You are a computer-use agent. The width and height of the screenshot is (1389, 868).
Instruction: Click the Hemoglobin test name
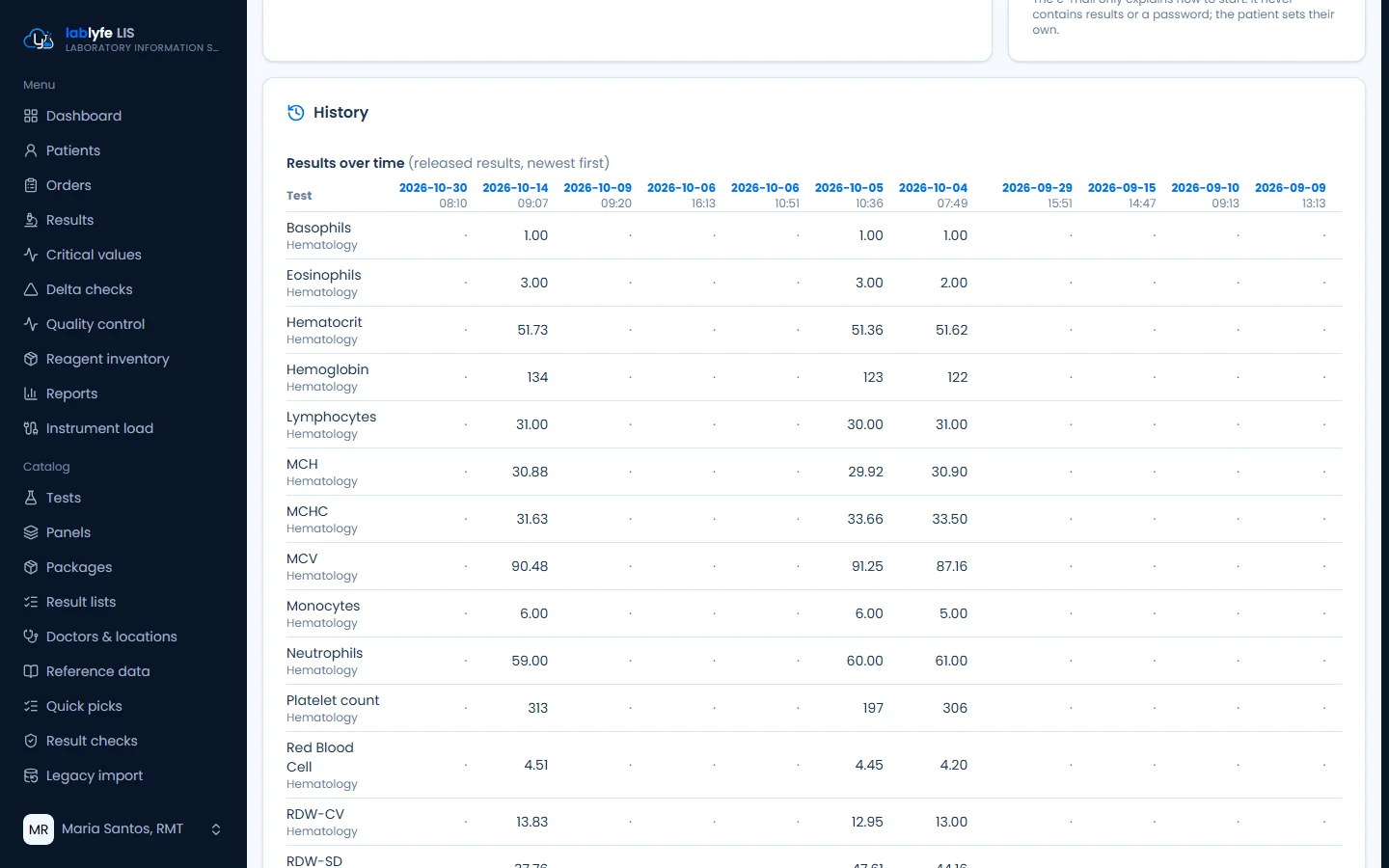pyautogui.click(x=327, y=369)
